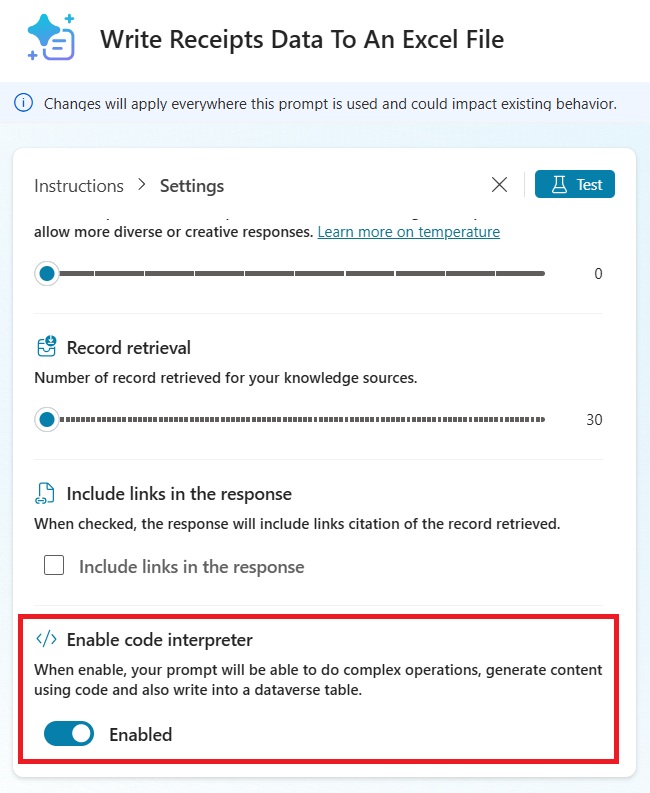This screenshot has height=793, width=650.
Task: Click the Include links in the response checkbox label
Action: pos(191,566)
